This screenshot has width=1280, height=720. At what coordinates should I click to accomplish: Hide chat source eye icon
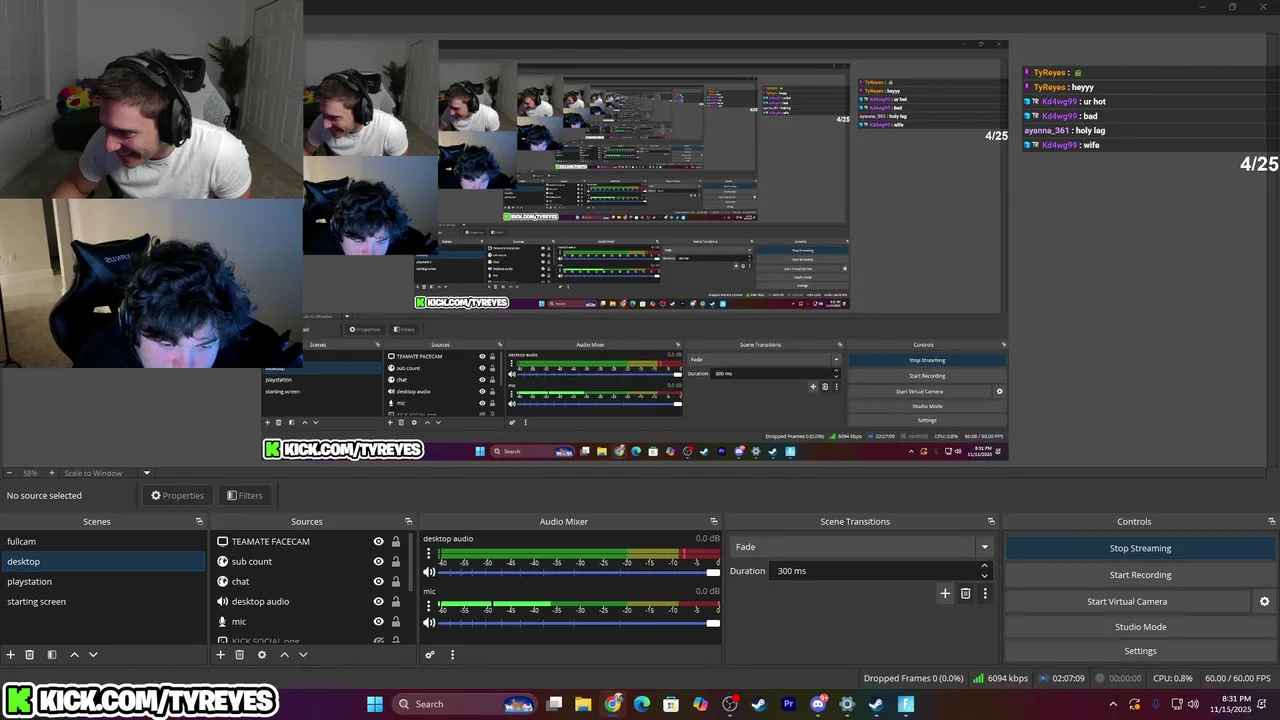pyautogui.click(x=378, y=581)
